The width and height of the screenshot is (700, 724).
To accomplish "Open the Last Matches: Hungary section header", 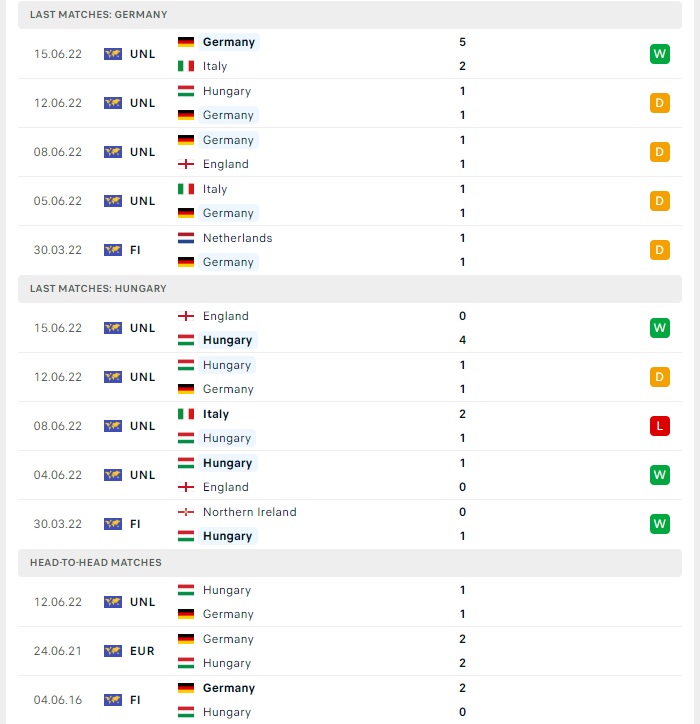I will 350,289.
